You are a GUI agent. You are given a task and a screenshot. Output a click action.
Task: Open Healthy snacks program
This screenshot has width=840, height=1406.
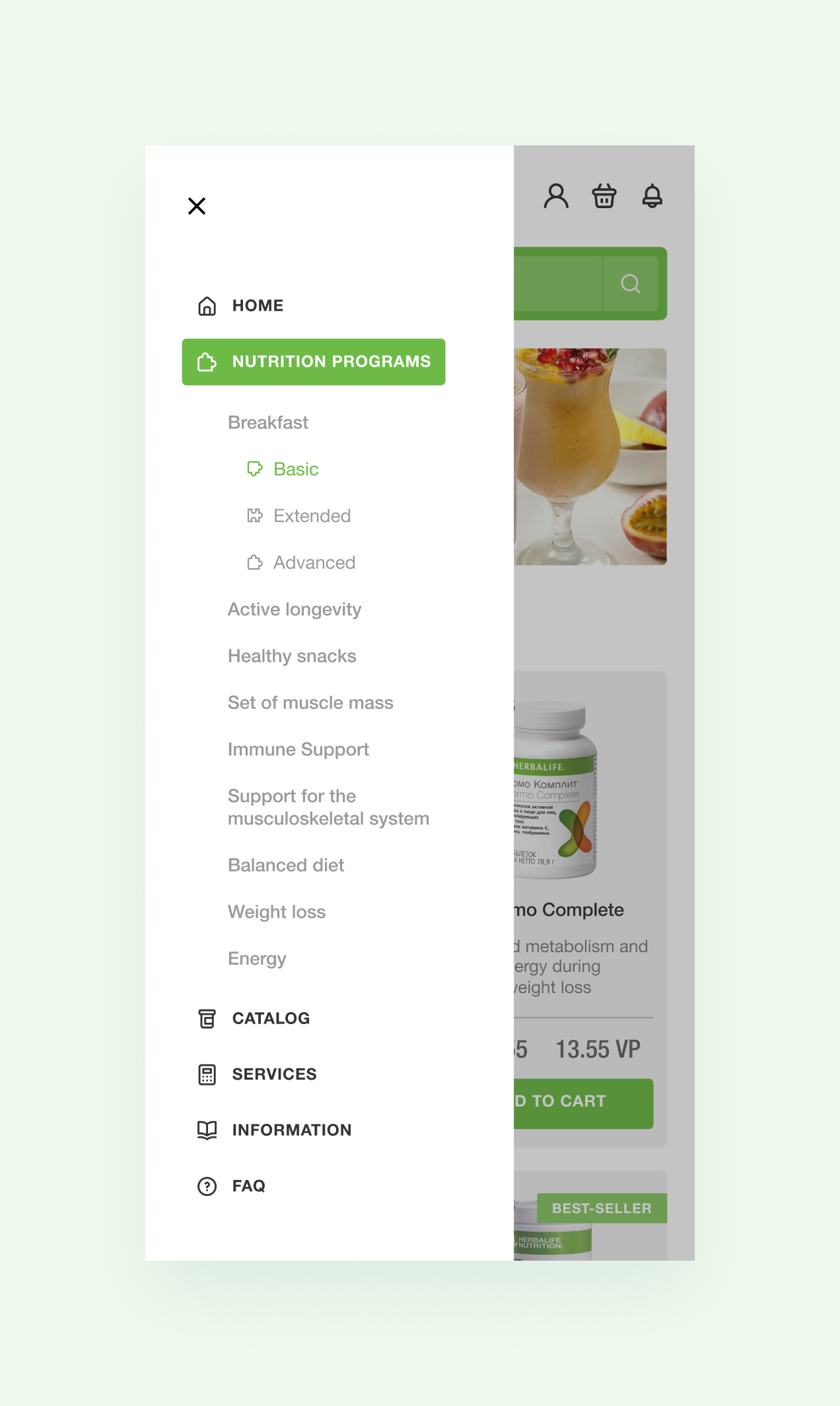[292, 657]
